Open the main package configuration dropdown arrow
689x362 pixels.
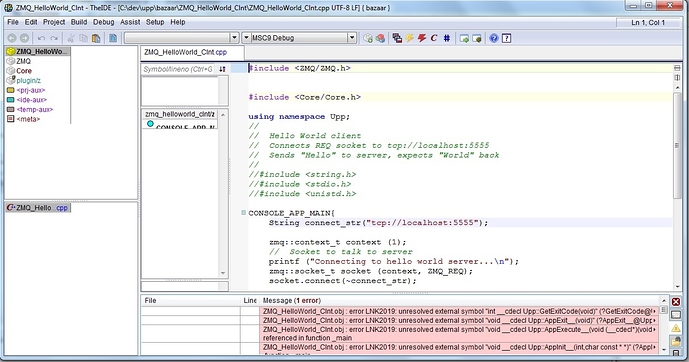[234, 38]
